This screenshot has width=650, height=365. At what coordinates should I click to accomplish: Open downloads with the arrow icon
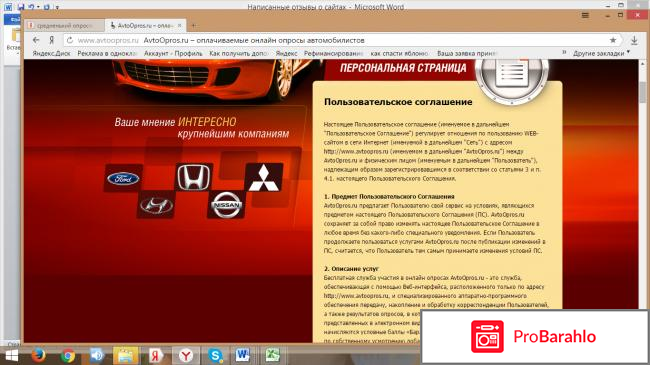pyautogui.click(x=634, y=40)
